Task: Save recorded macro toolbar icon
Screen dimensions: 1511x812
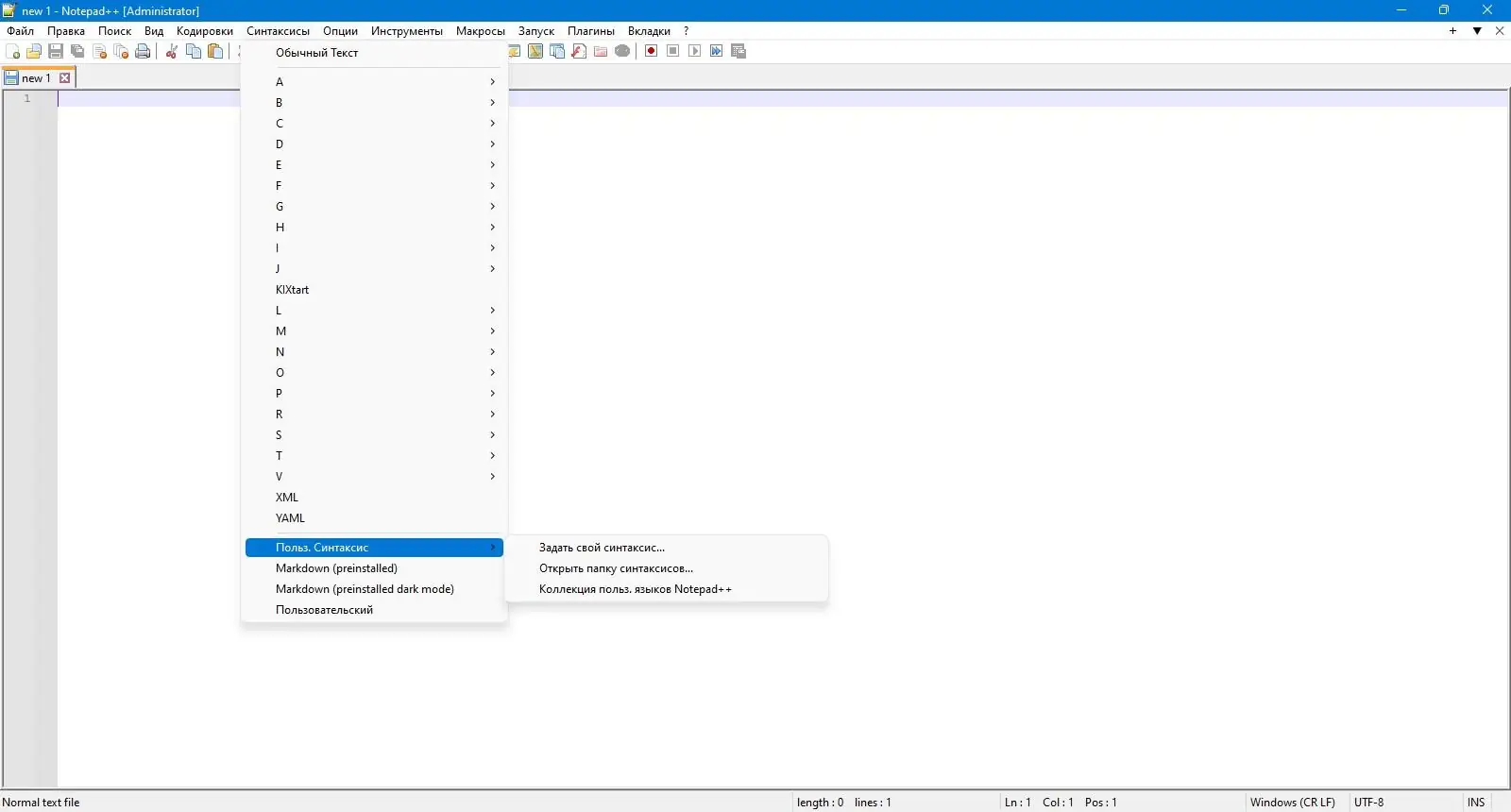Action: (x=739, y=51)
